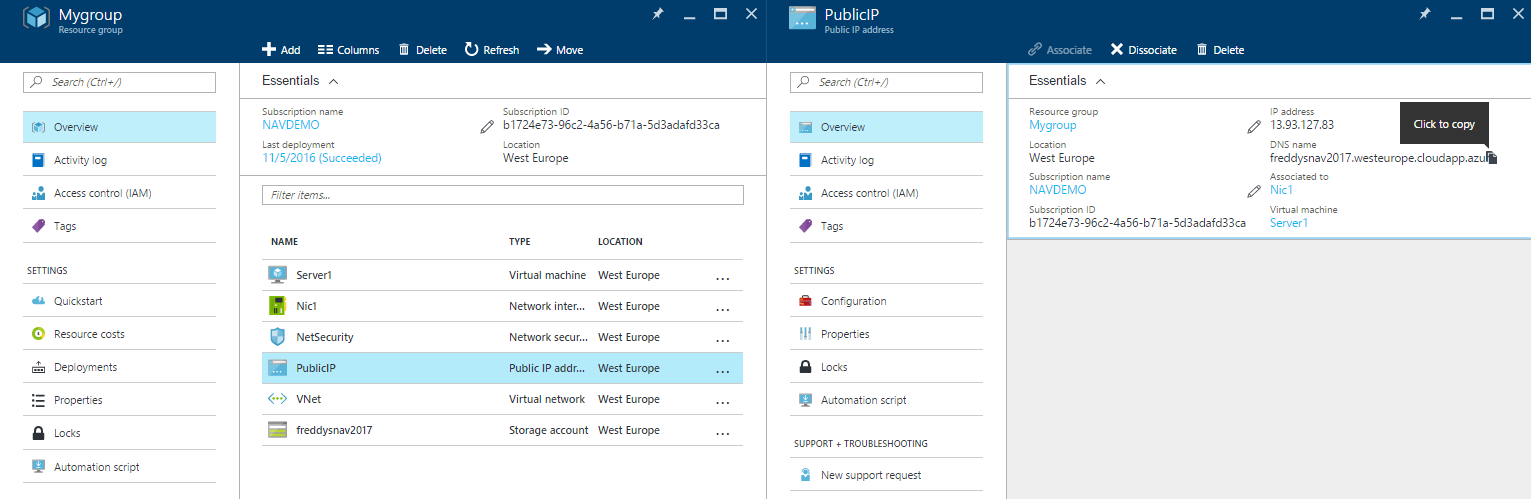Image resolution: width=1531 pixels, height=499 pixels.
Task: Click the copy icon beside DNS name
Action: 1491,158
